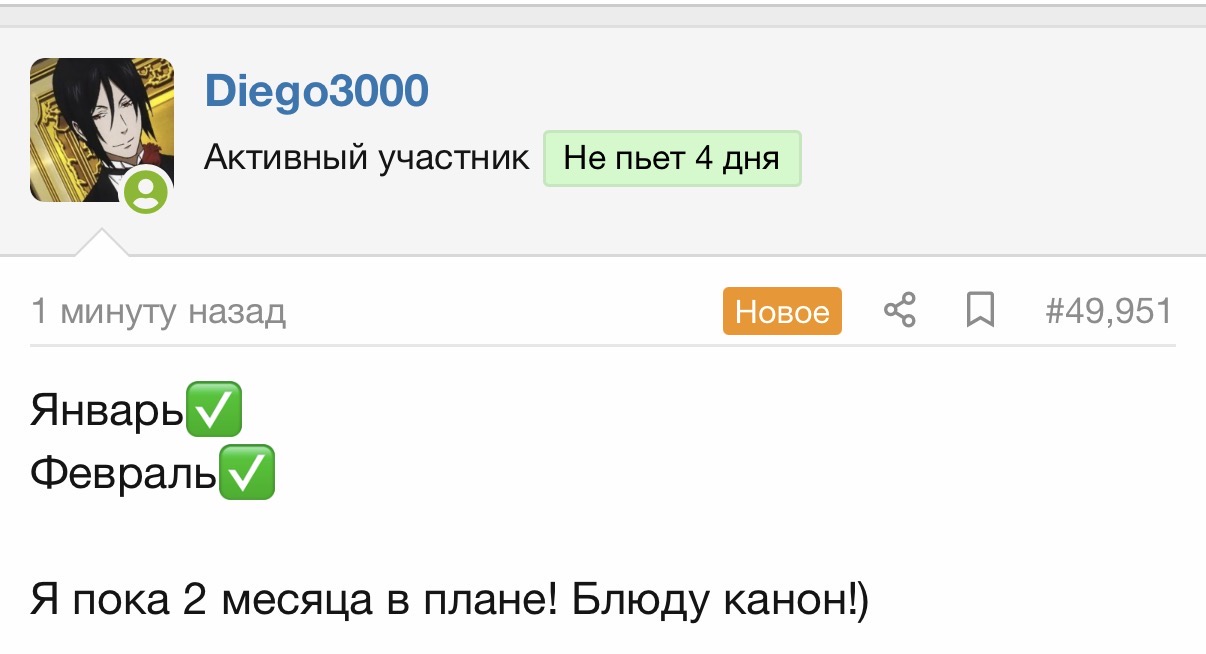Screen dimensions: 1206x654
Task: Open the permalink for post #49,951
Action: (1108, 311)
